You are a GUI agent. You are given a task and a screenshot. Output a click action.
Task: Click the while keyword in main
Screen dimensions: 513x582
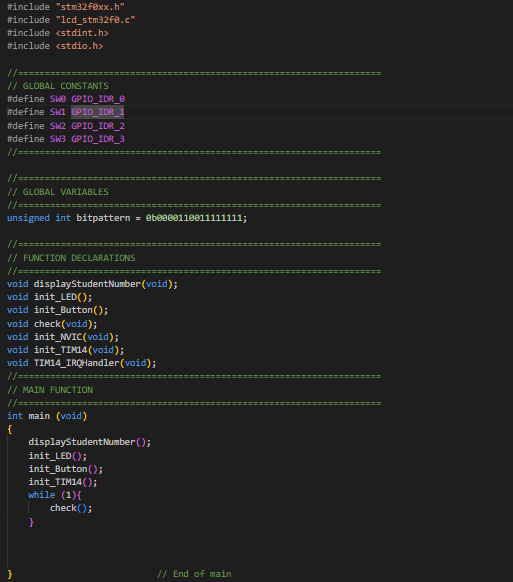pos(42,495)
